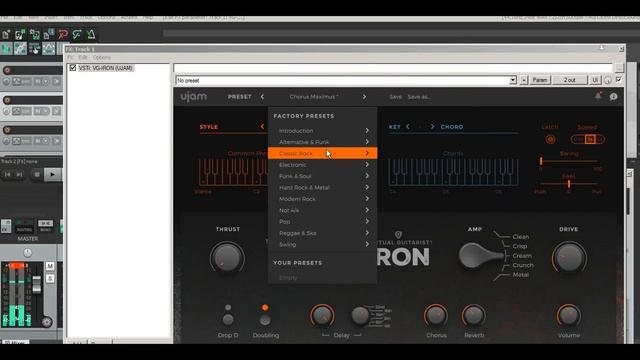Click the next Key arrow
The width and height of the screenshot is (640, 360).
(x=432, y=127)
